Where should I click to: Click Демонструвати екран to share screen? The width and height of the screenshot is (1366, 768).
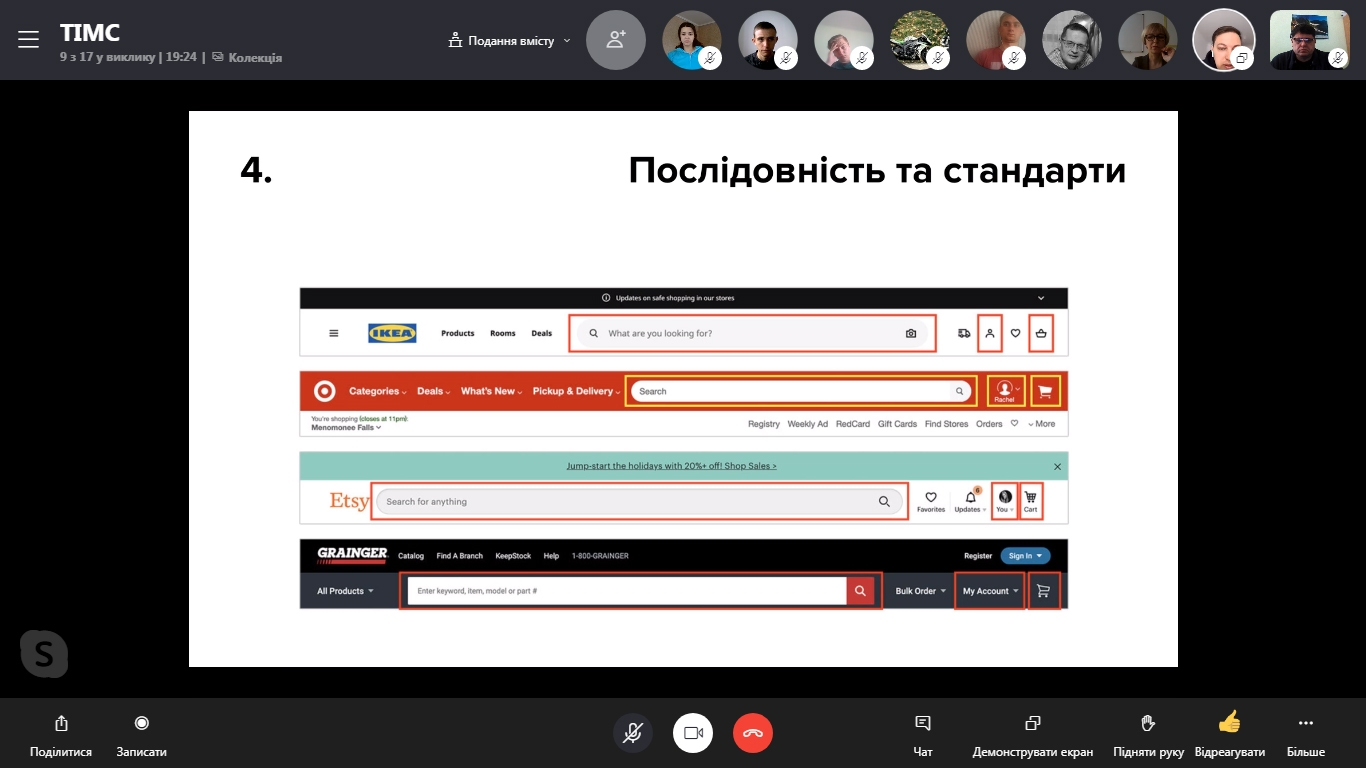tap(1033, 734)
